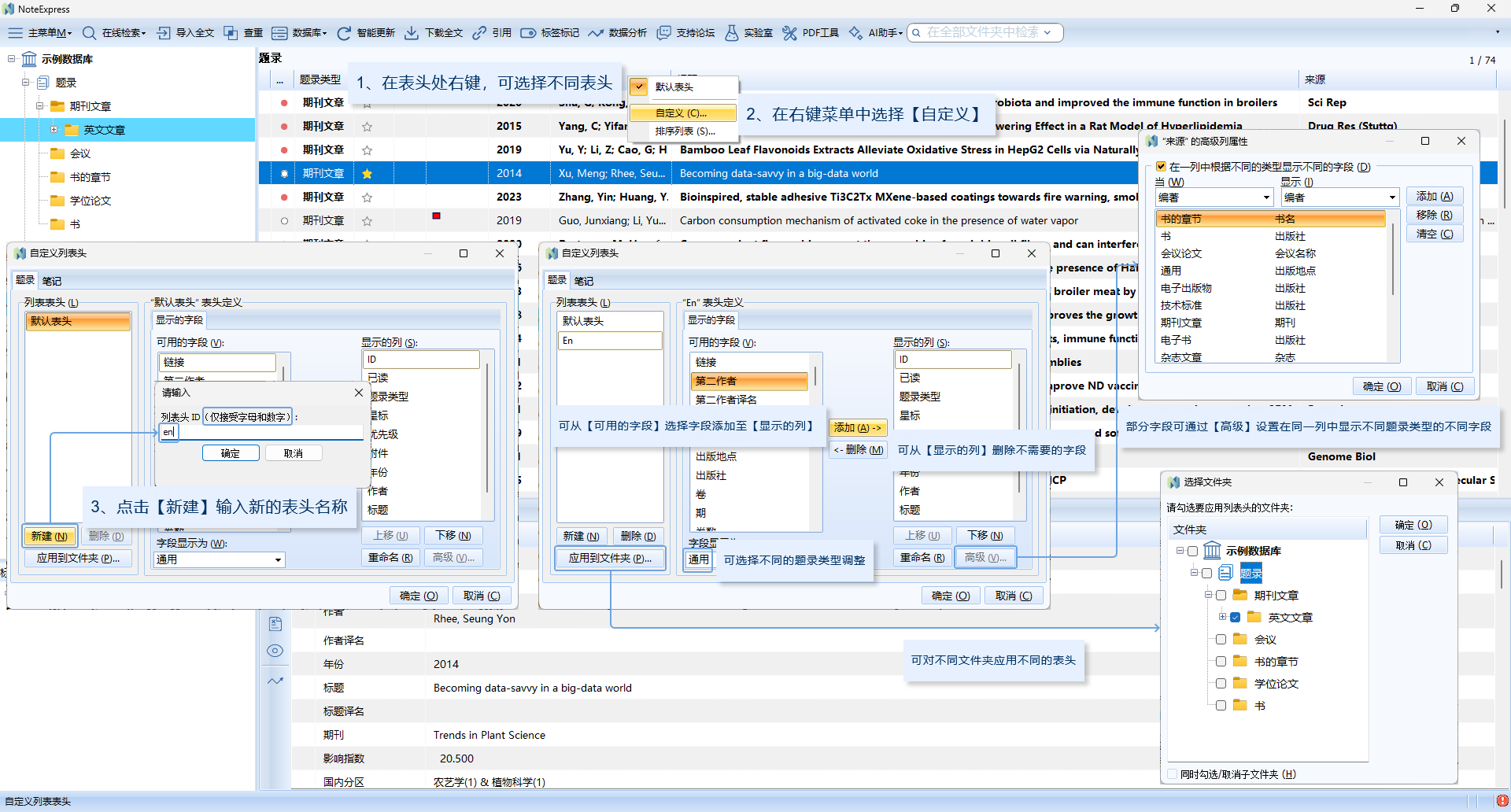Select 第二作者 in right dialog's 可用的字段
1511x812 pixels.
click(749, 382)
